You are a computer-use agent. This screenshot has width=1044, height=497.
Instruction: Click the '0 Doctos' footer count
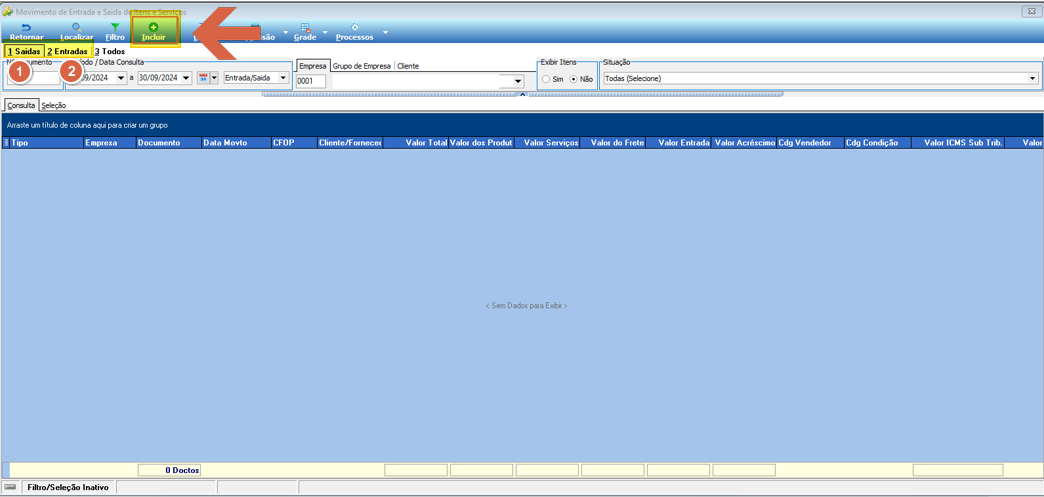coord(169,470)
